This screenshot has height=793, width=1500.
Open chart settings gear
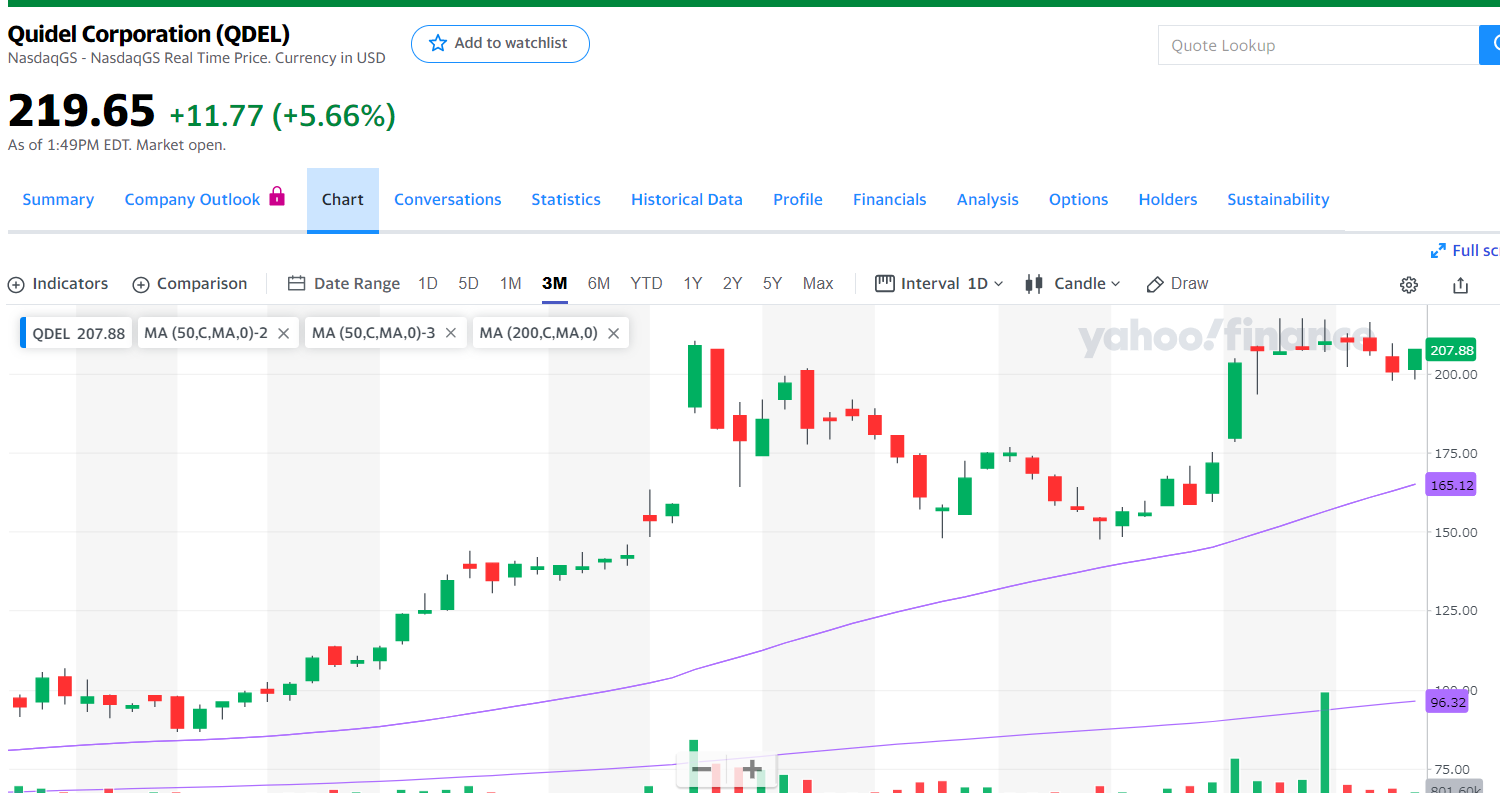(x=1409, y=285)
